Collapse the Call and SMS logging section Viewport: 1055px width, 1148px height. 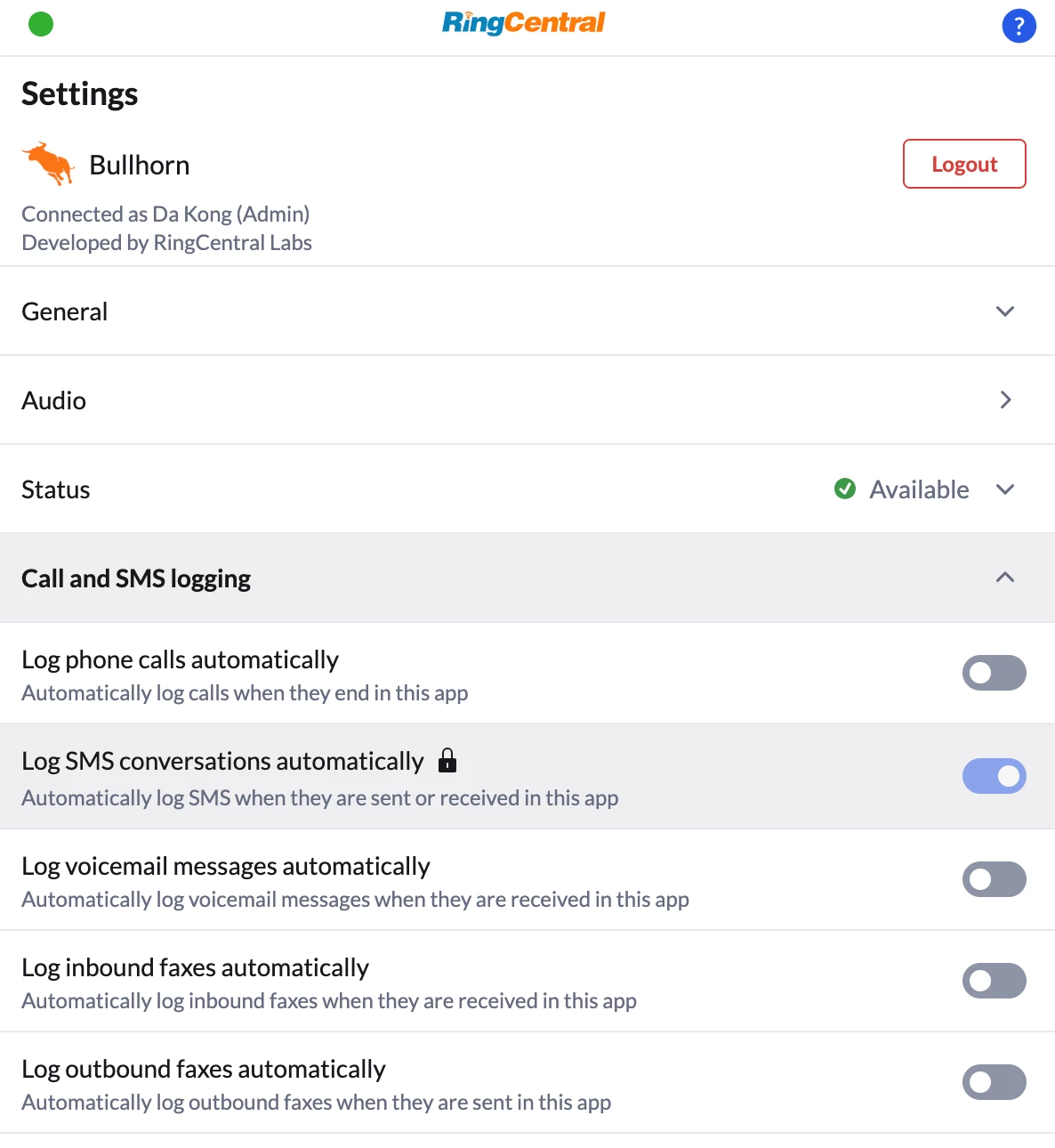coord(1005,578)
